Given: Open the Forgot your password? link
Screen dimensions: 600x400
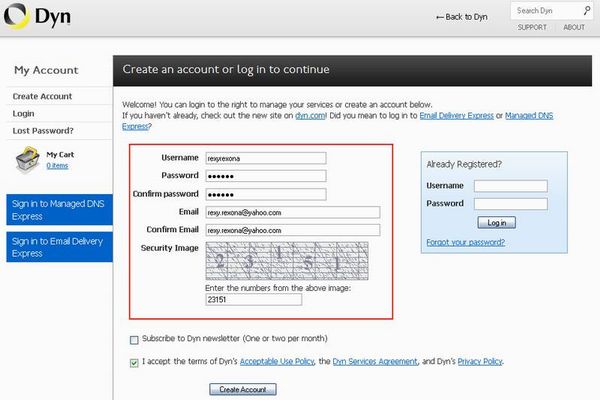Looking at the screenshot, I should 465,242.
